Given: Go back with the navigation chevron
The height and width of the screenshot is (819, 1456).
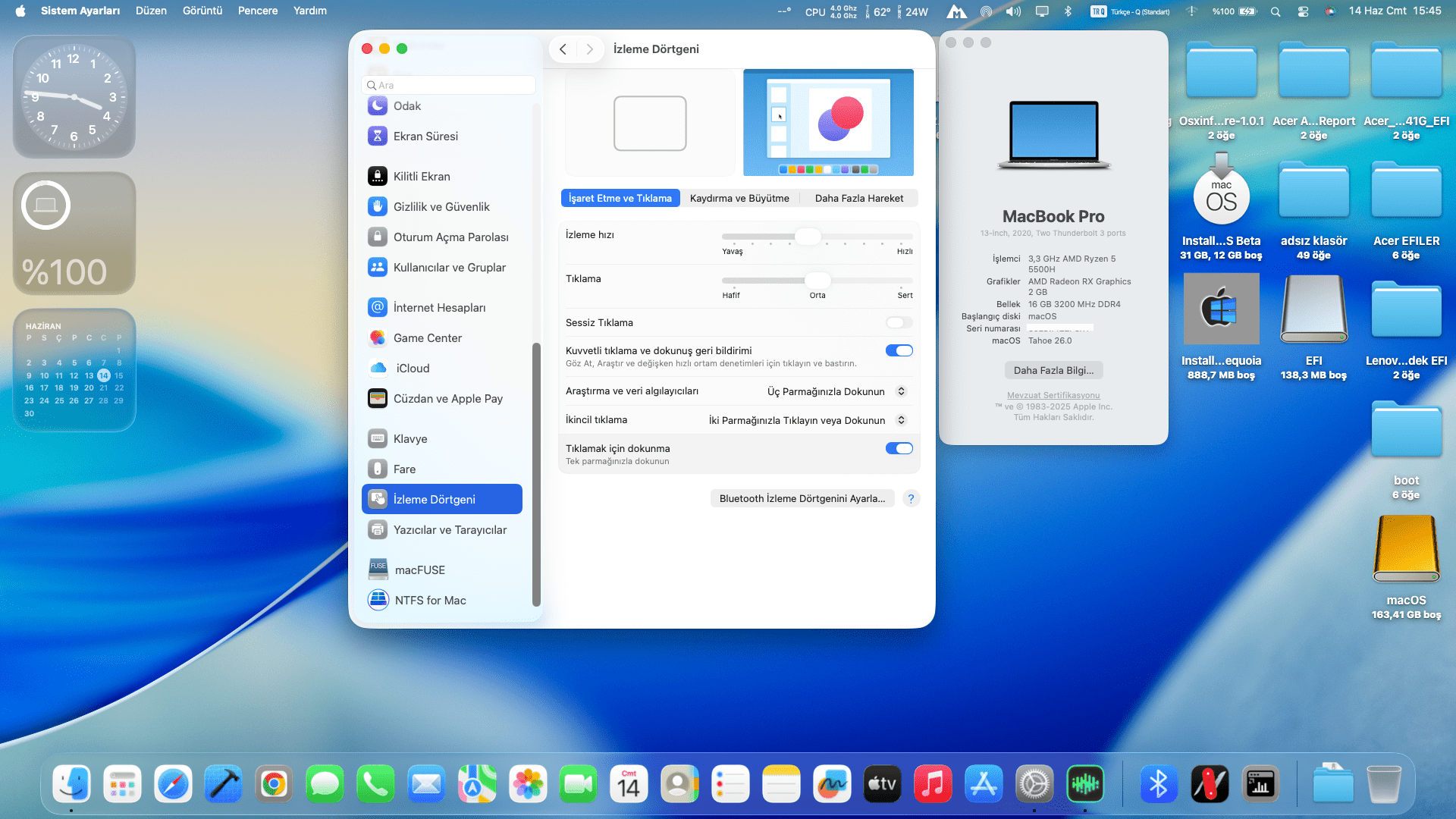Looking at the screenshot, I should (563, 49).
